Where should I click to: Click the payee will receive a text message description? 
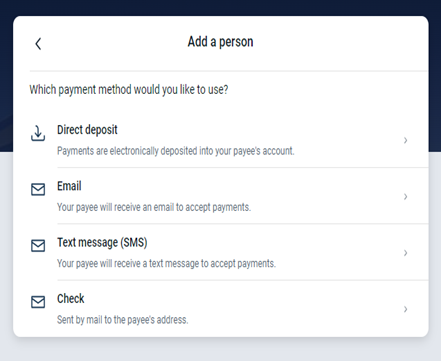166,264
